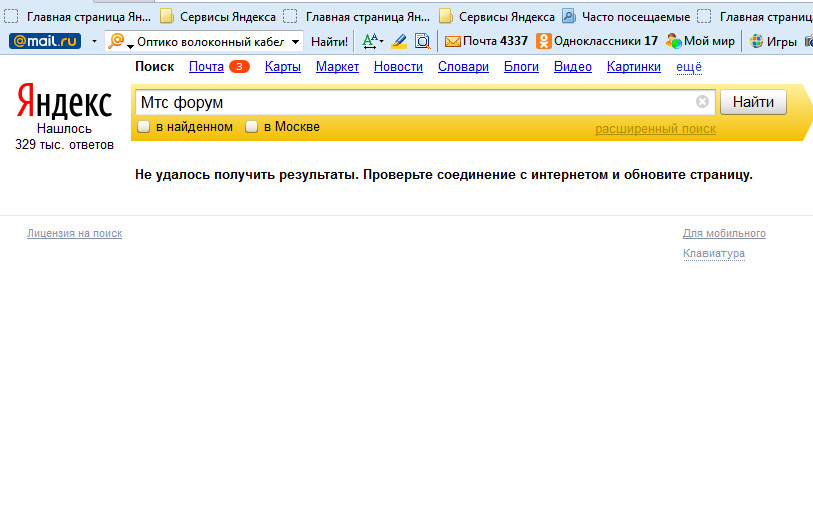Click the Яндекс logo
This screenshot has width=813, height=520.
[x=64, y=101]
